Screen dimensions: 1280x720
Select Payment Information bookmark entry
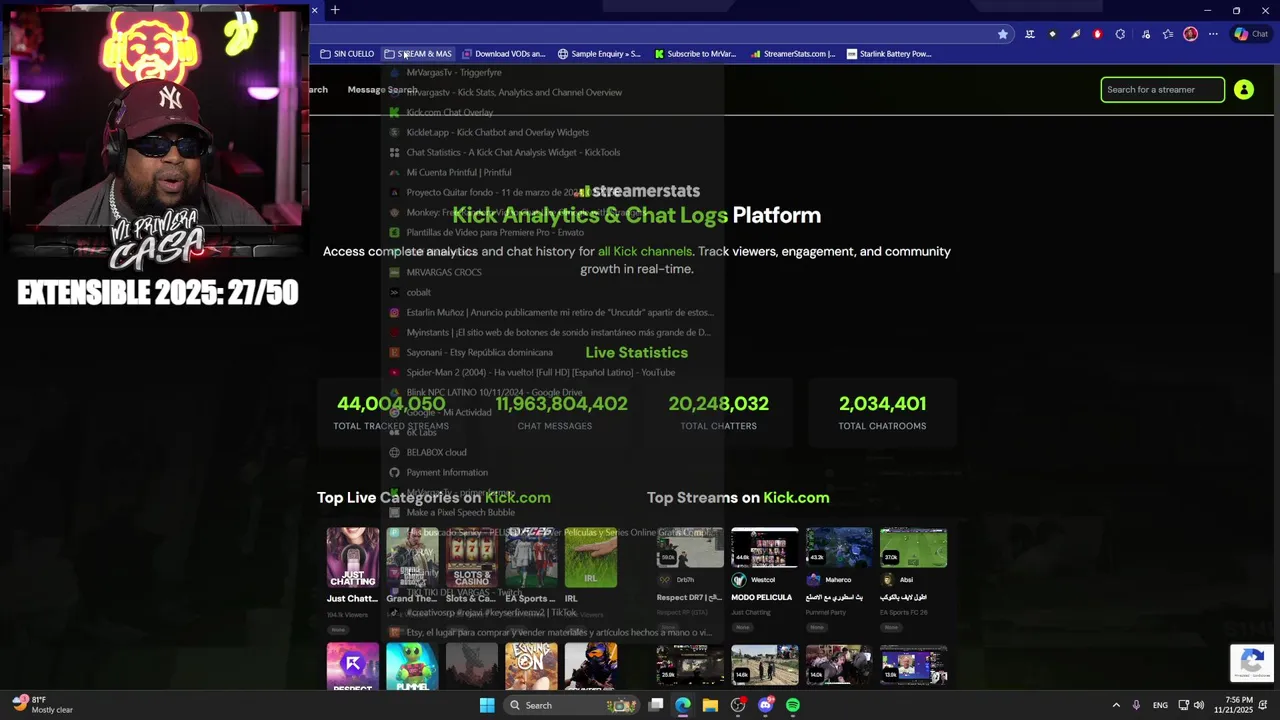tap(552, 472)
